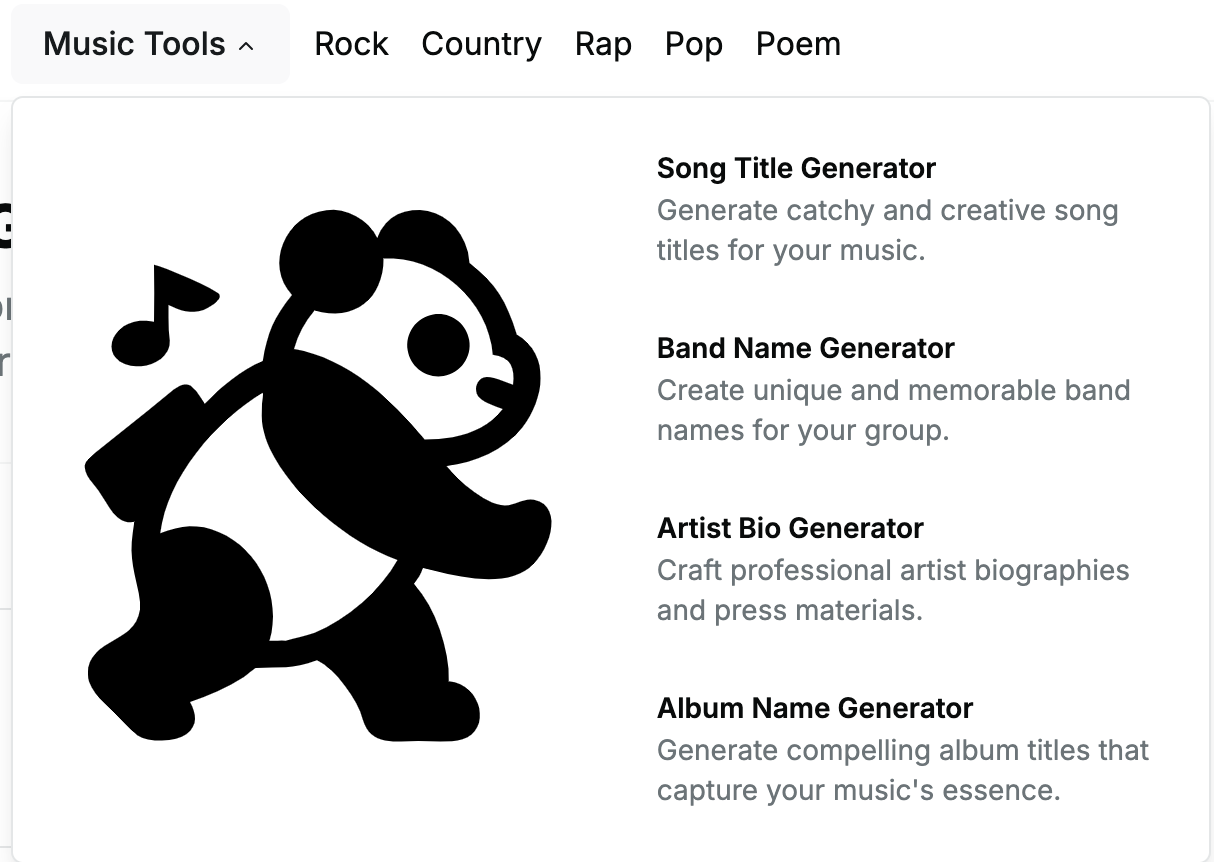The height and width of the screenshot is (862, 1214).
Task: Click the "Craft professional artist biographies" description
Action: point(892,590)
